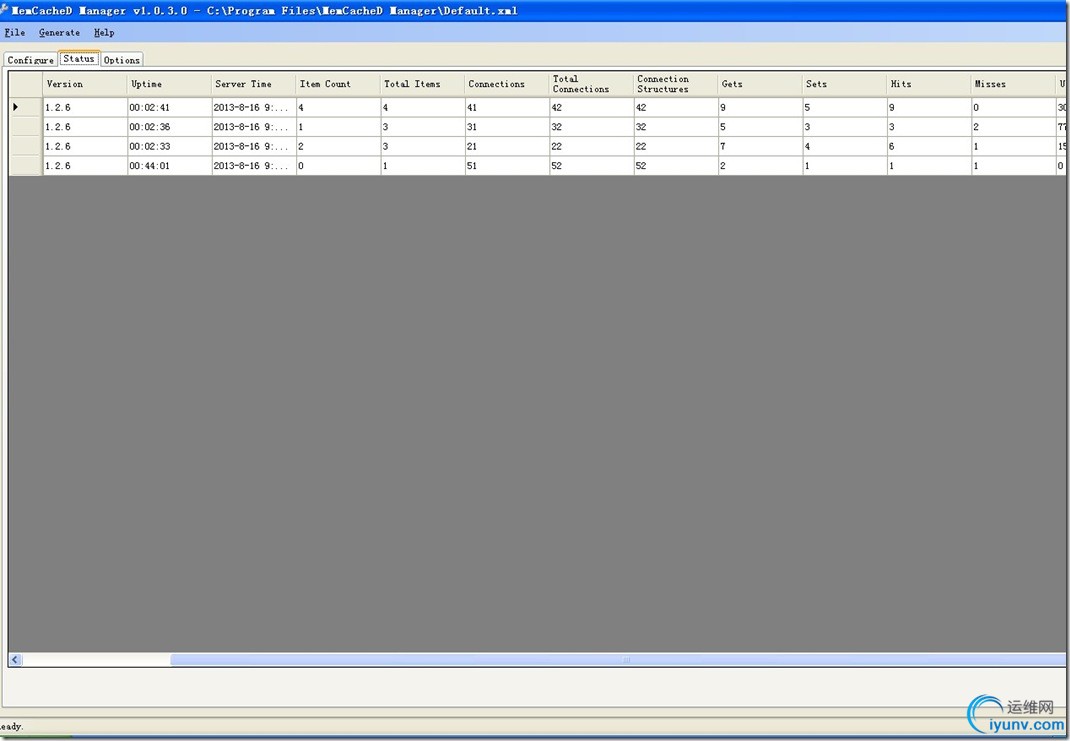Click the left scroll arrow of horizontal scrollbar
The image size is (1070, 741).
(x=15, y=660)
